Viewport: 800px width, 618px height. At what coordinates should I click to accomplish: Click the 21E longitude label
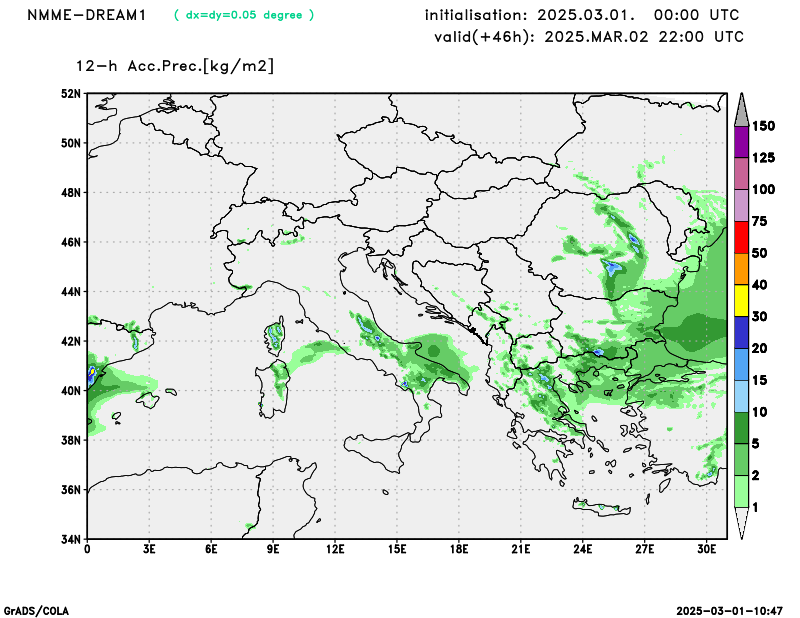(520, 550)
